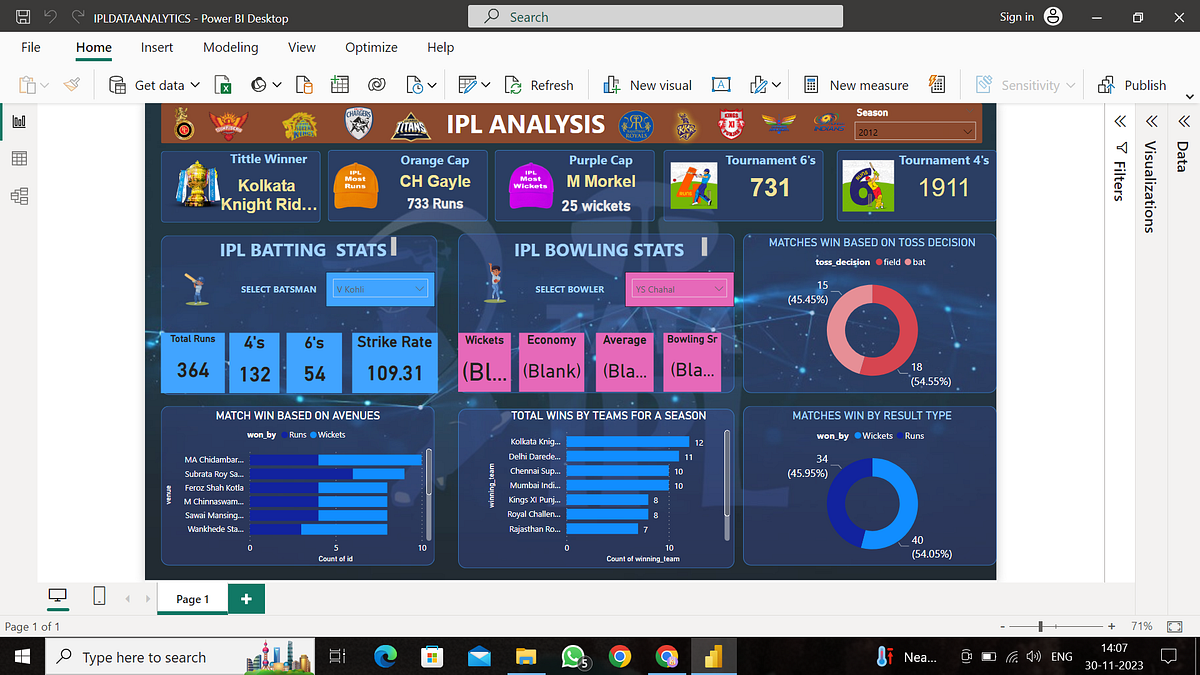
Task: Switch to Mobile layout view at the bottom
Action: coord(99,595)
